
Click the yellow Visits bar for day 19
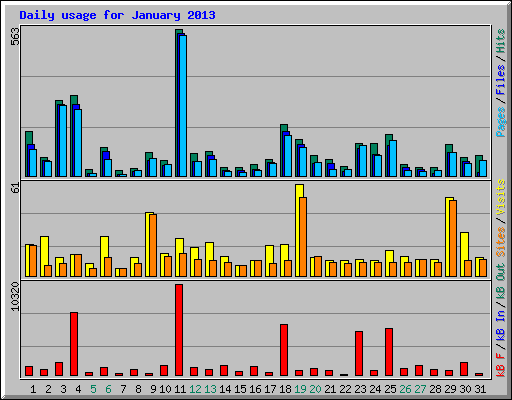point(299,230)
